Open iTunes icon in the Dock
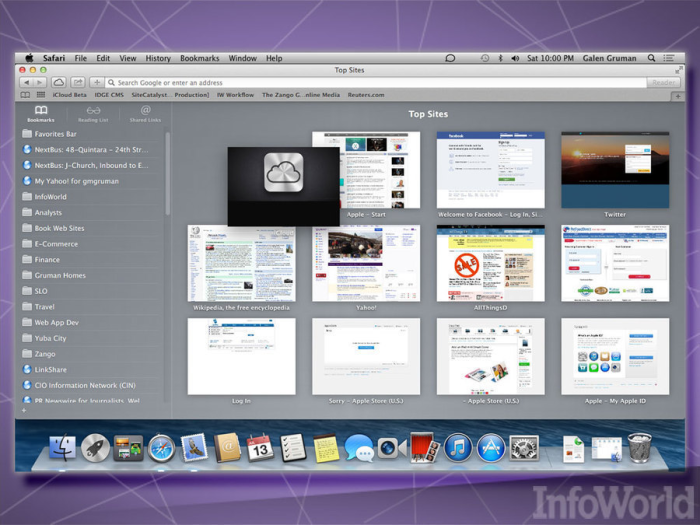Image resolution: width=700 pixels, height=525 pixels. tap(458, 447)
